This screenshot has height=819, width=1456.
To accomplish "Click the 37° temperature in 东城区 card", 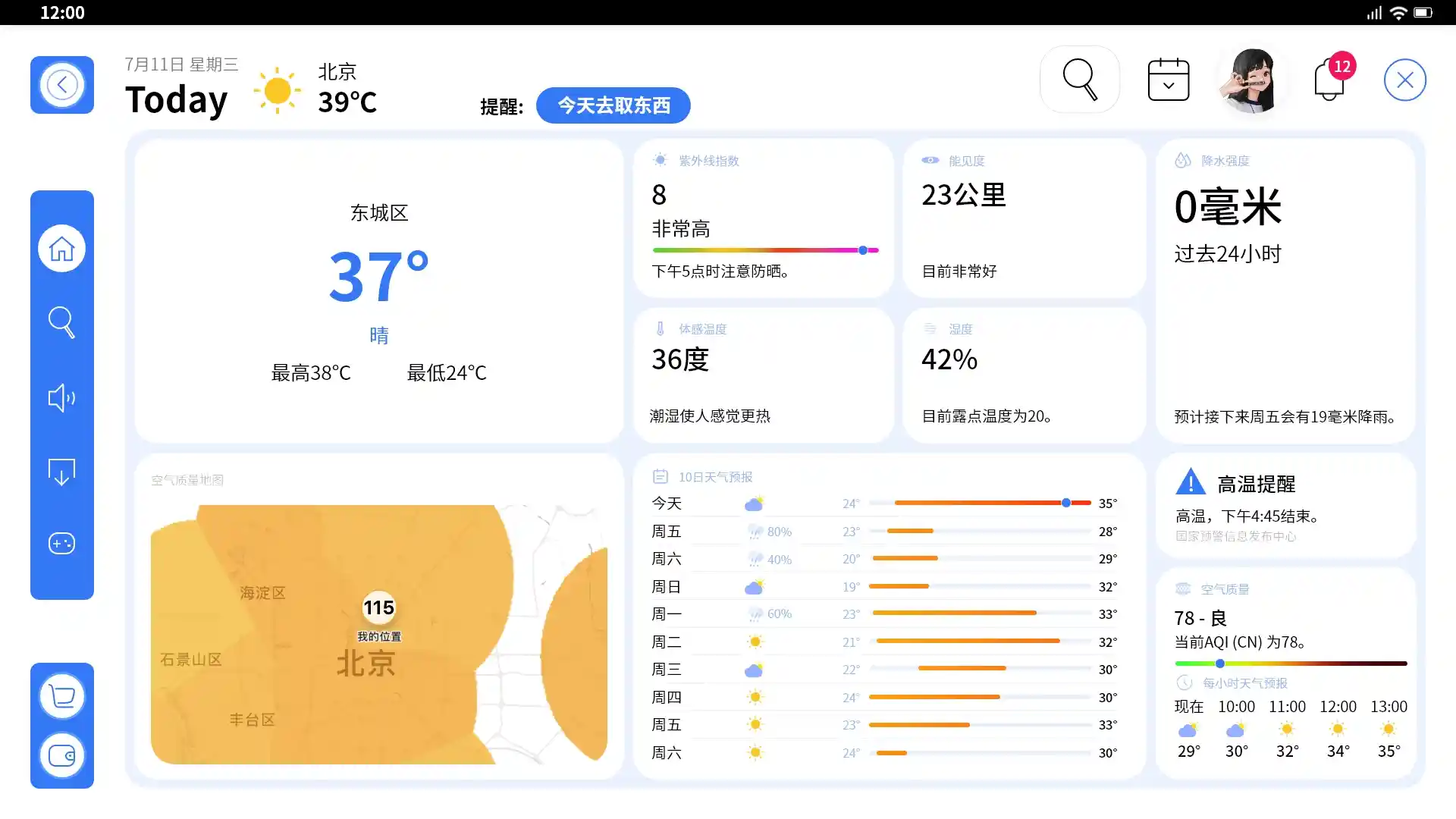I will tap(378, 277).
